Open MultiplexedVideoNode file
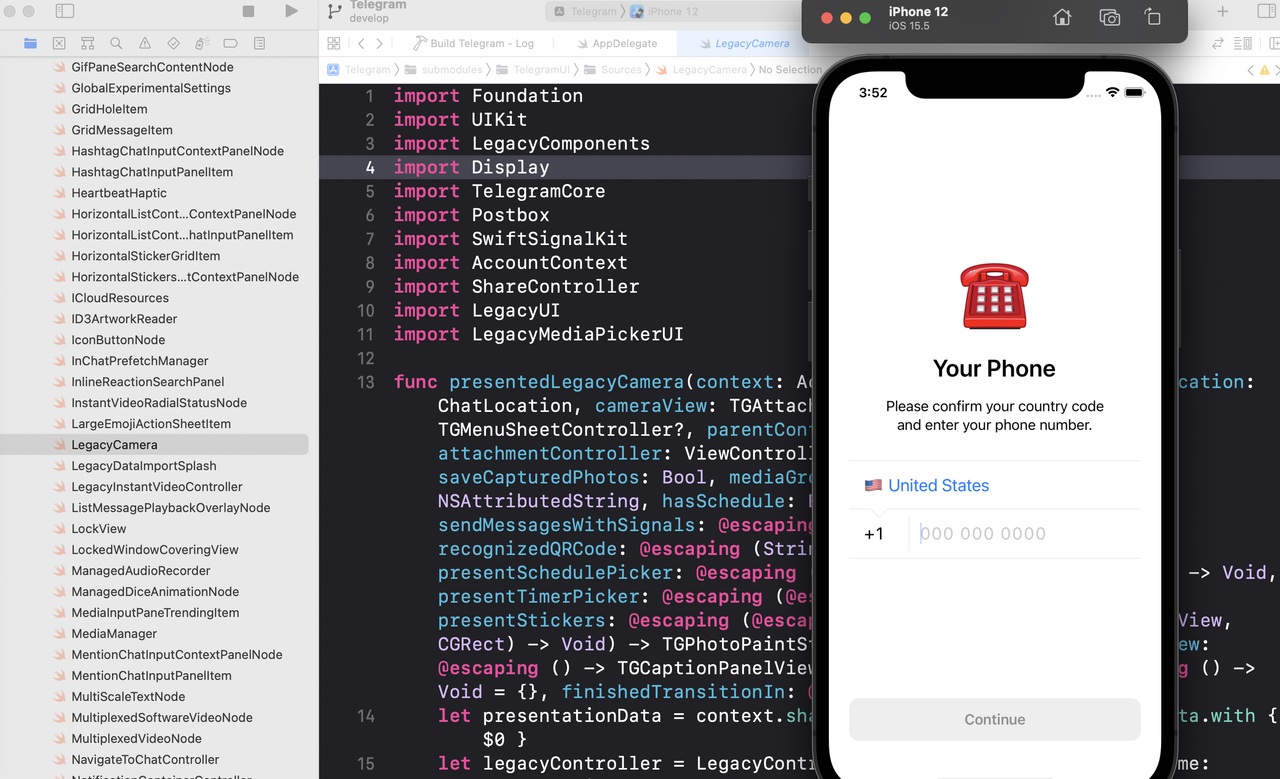The height and width of the screenshot is (779, 1280). [x=136, y=739]
